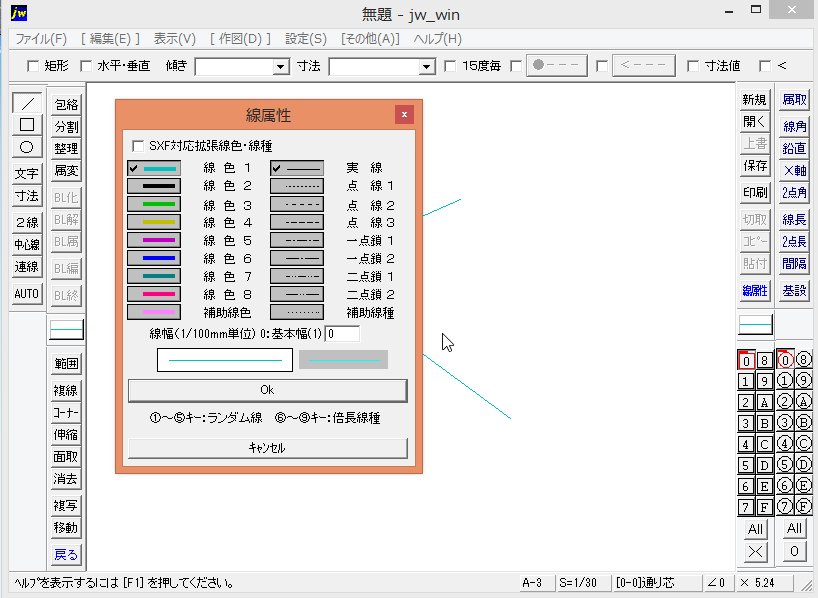Click the 属取 get attribute tool
This screenshot has height=598, width=818.
pos(794,99)
